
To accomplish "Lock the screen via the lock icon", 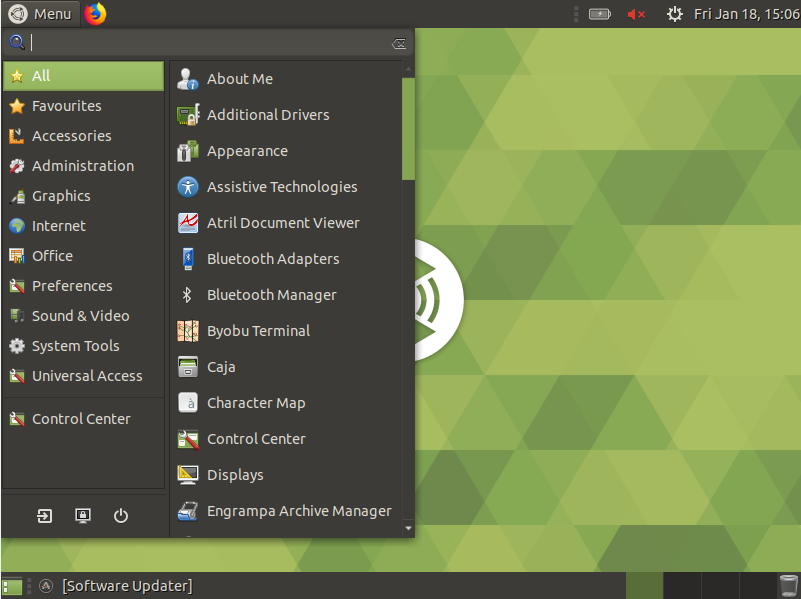I will click(83, 516).
